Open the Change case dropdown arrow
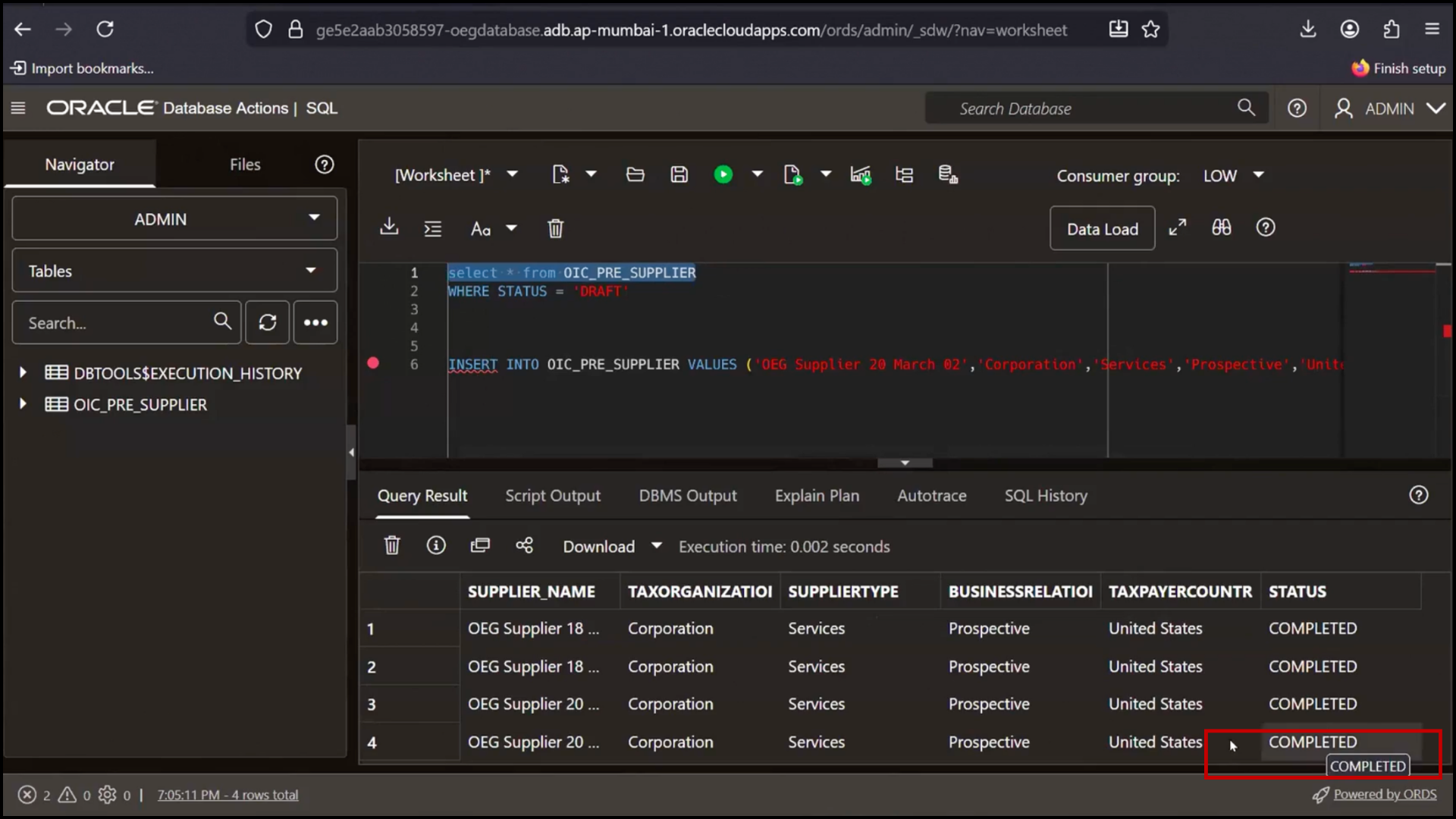This screenshot has height=819, width=1456. (x=512, y=228)
